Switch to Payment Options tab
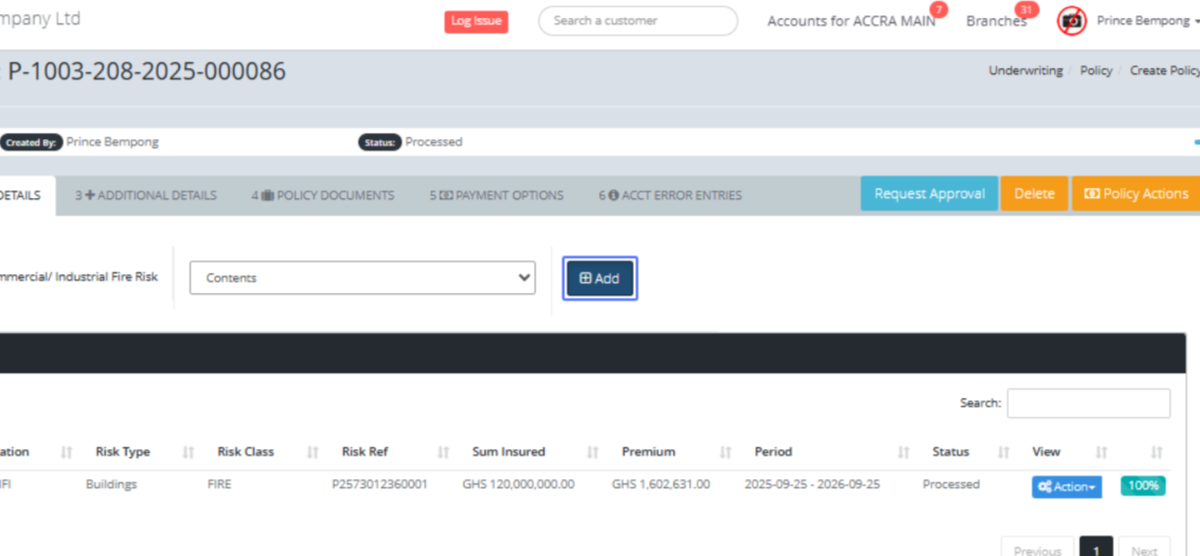This screenshot has height=556, width=1200. (x=497, y=196)
